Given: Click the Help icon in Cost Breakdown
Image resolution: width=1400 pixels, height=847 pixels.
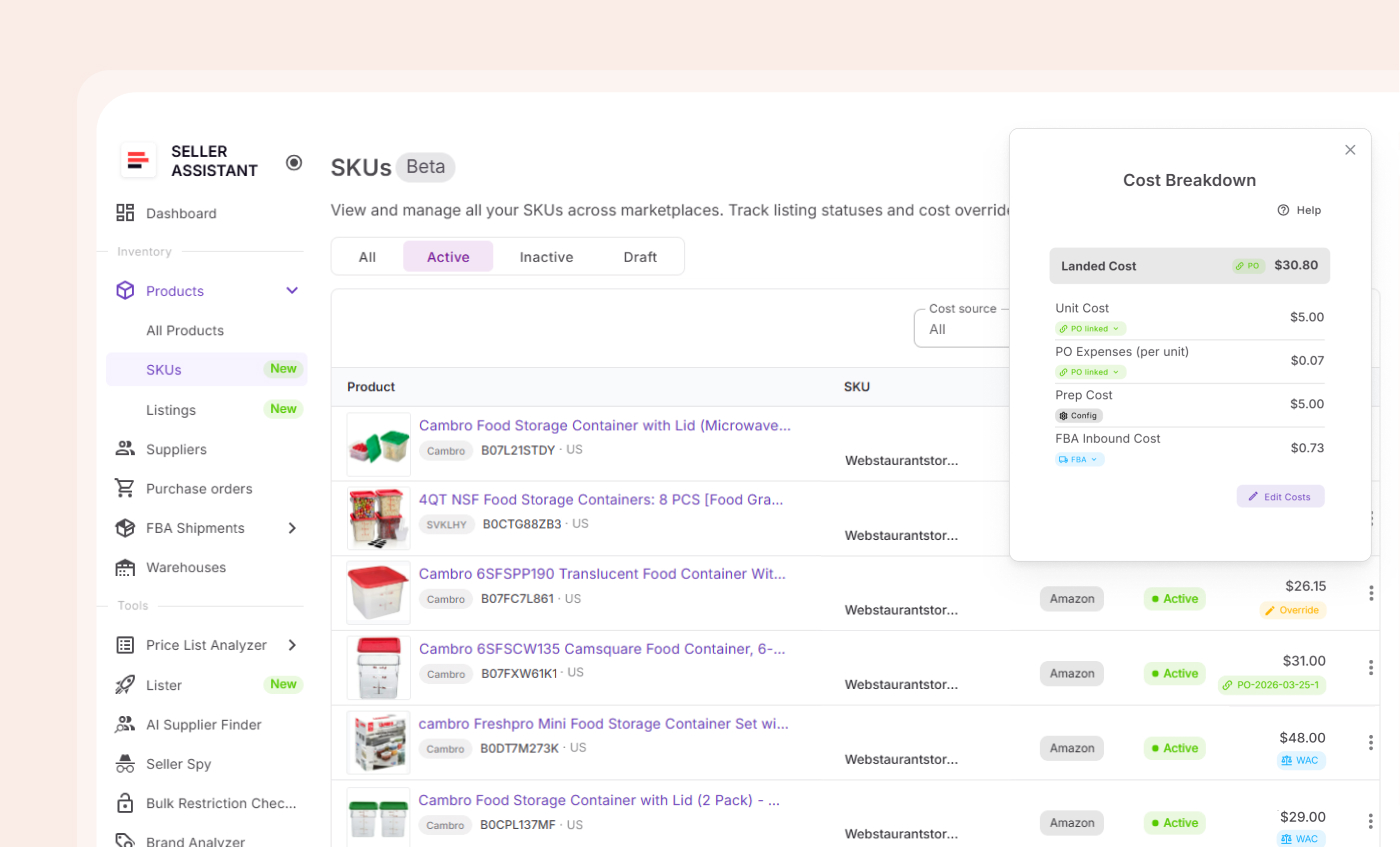Looking at the screenshot, I should (x=1282, y=209).
